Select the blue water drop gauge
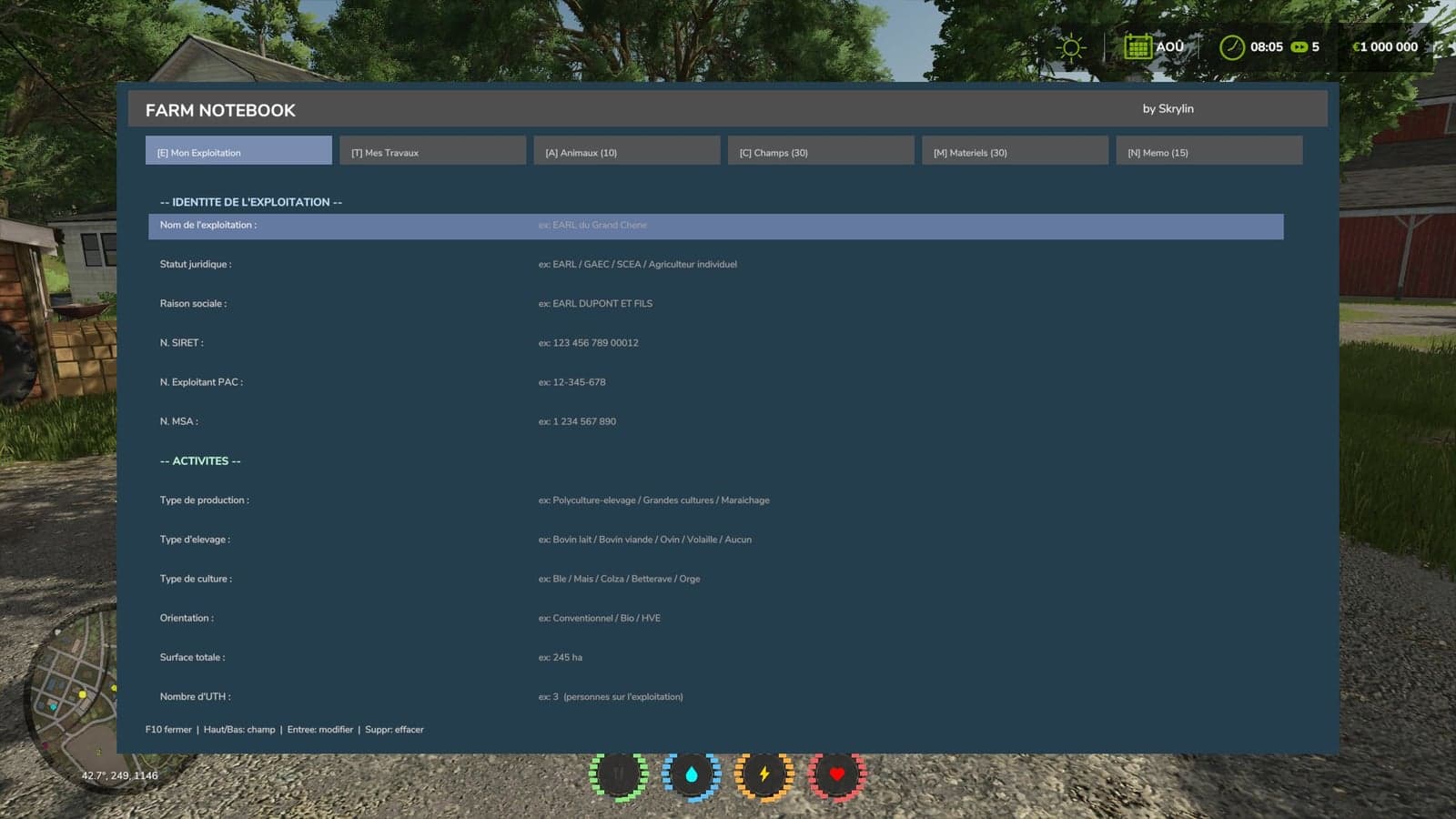 coord(692,775)
